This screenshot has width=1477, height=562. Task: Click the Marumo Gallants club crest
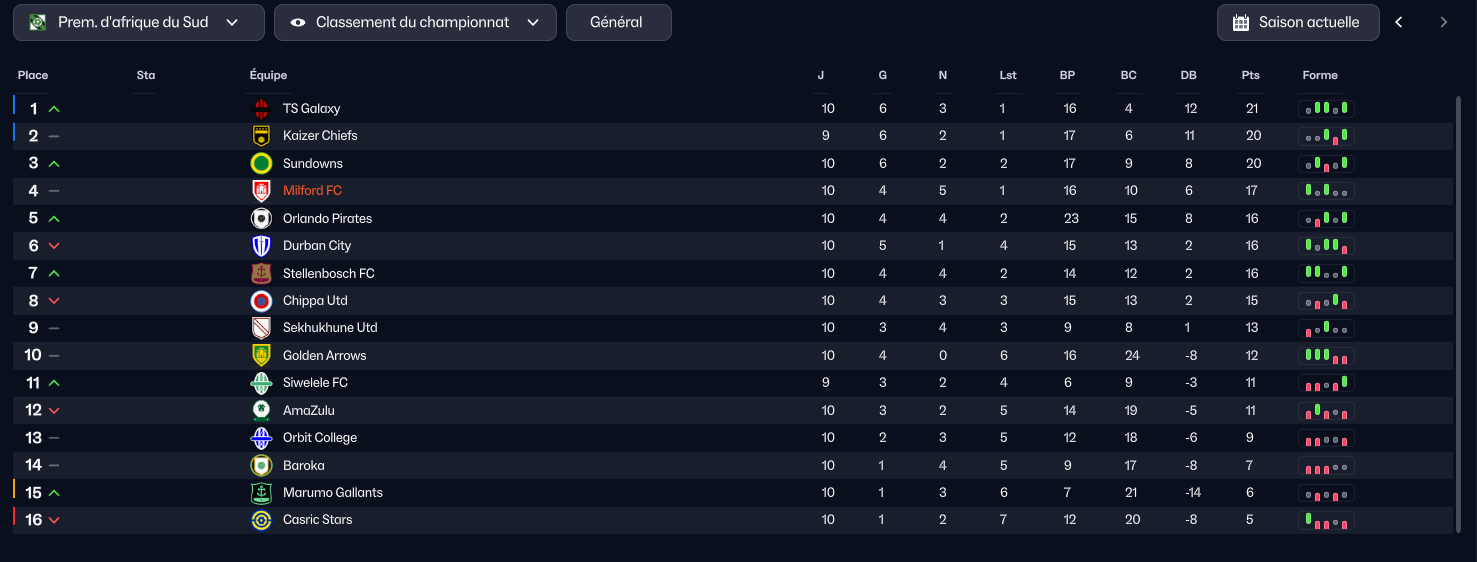click(261, 492)
